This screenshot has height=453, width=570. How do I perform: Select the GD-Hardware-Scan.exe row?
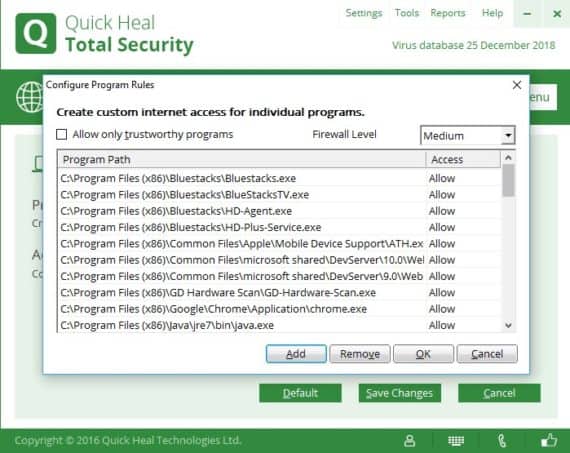pos(280,293)
